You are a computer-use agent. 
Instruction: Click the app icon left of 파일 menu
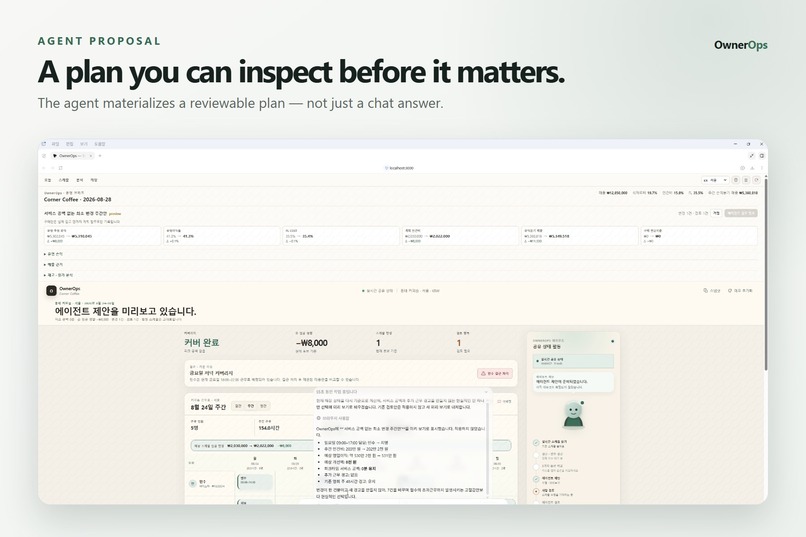point(44,144)
